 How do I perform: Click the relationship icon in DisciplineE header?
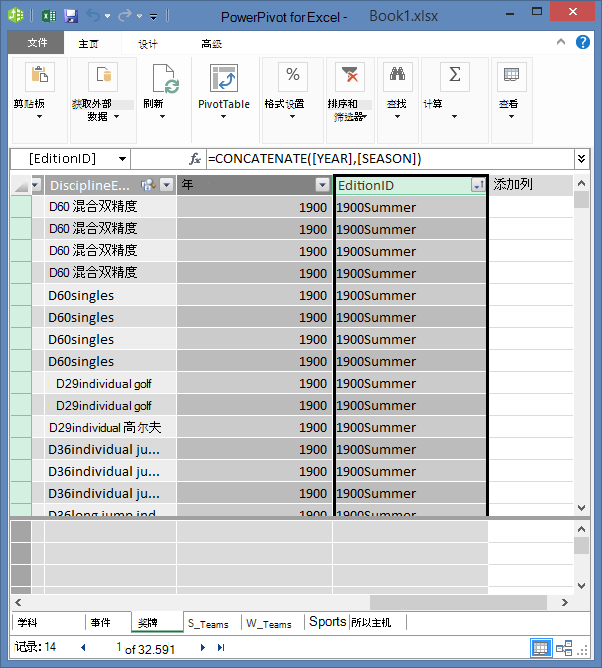(x=148, y=185)
